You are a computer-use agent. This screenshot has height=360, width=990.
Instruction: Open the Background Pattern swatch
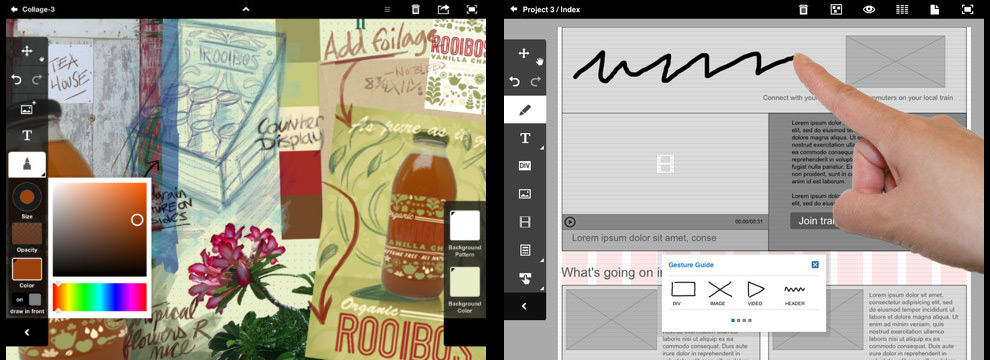pos(465,225)
